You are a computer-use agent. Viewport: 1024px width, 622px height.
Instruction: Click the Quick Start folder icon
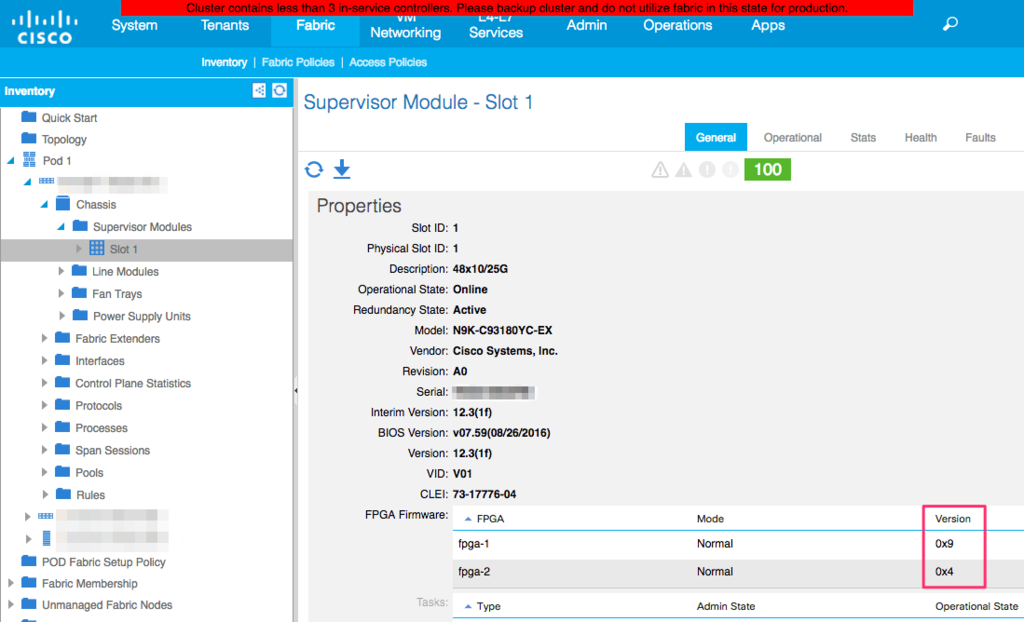tap(29, 117)
